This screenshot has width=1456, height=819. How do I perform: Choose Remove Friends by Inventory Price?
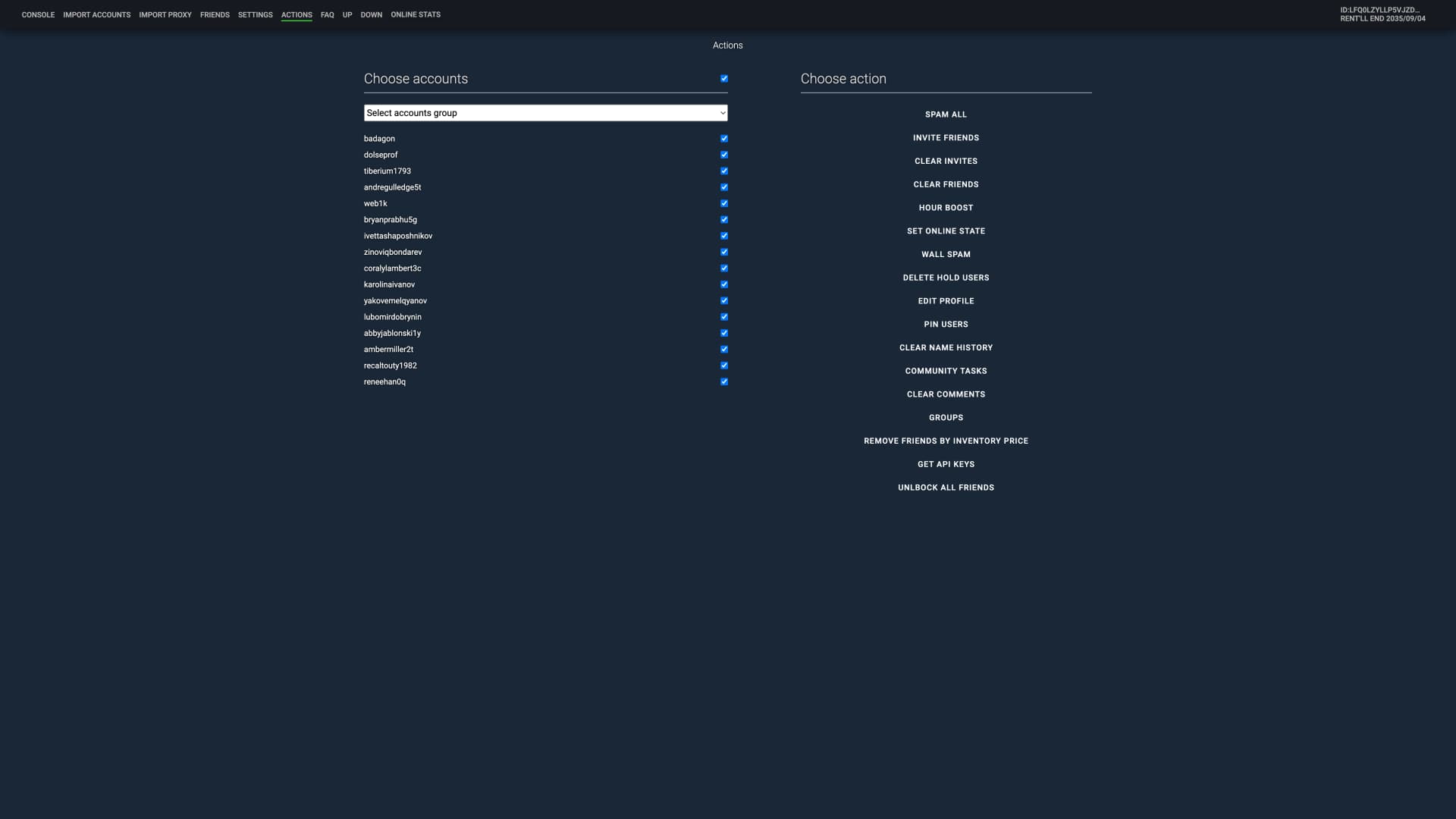946,441
